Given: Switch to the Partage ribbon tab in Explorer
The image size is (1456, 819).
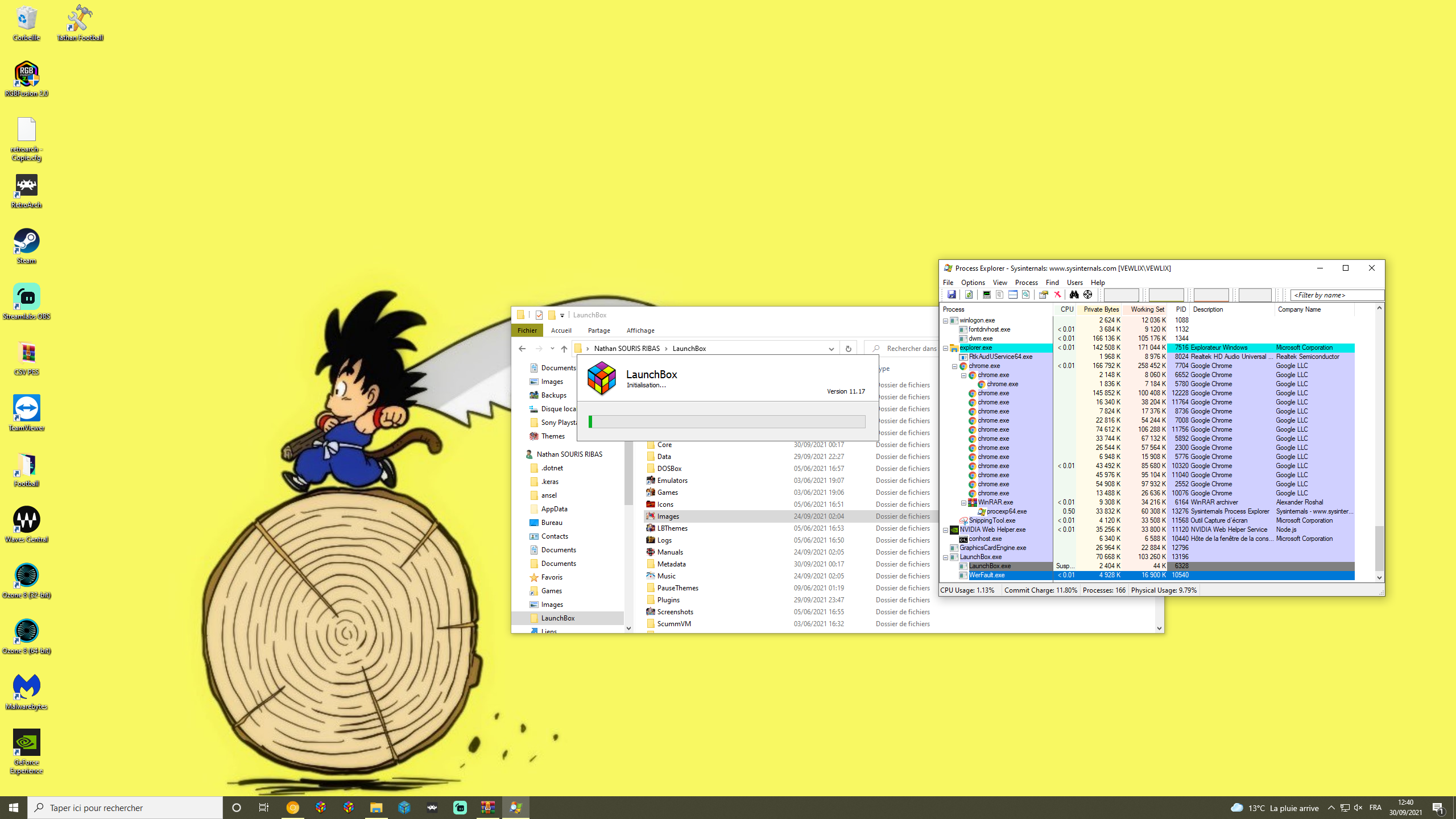Looking at the screenshot, I should 599,330.
